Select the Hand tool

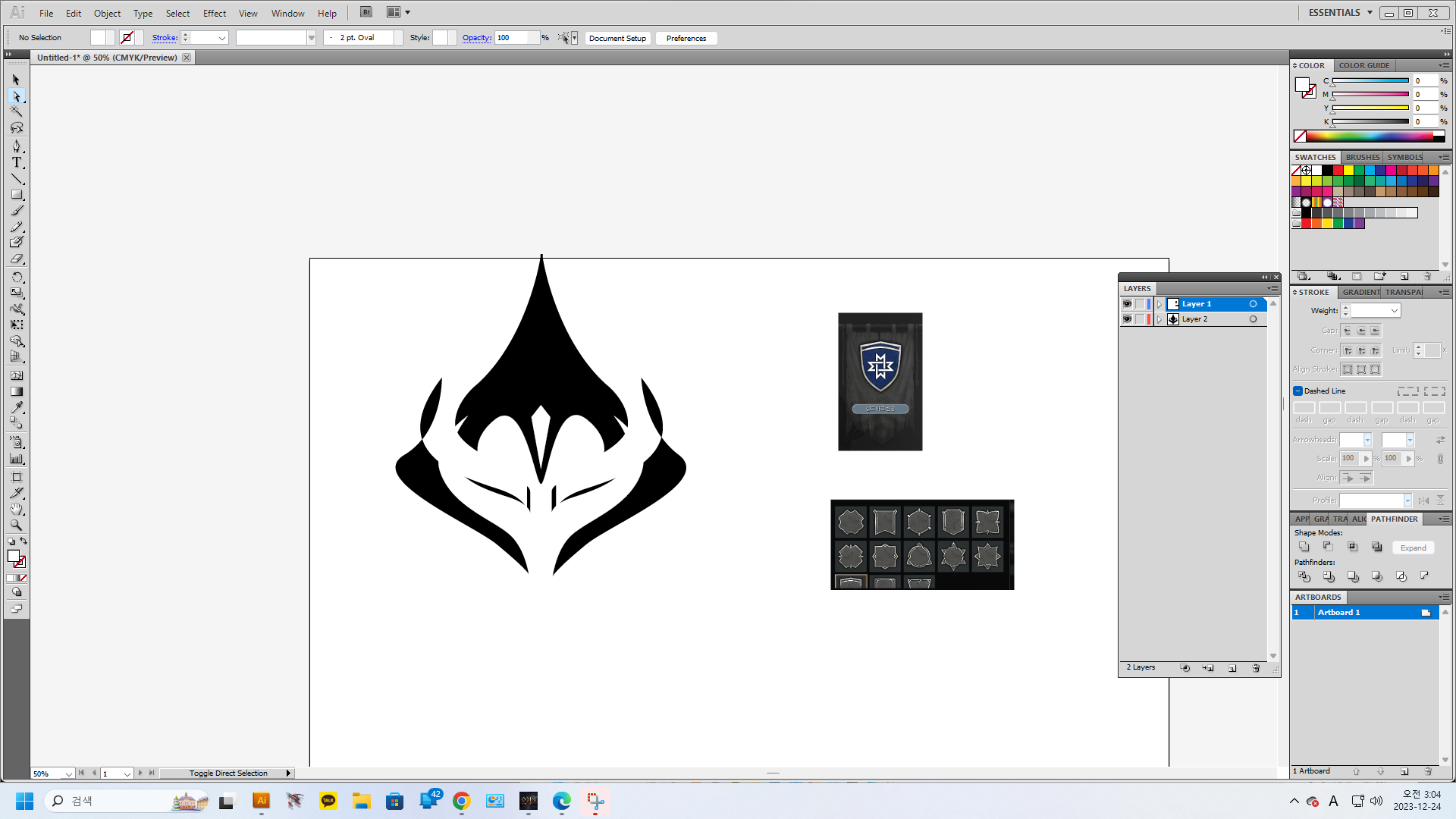click(17, 509)
